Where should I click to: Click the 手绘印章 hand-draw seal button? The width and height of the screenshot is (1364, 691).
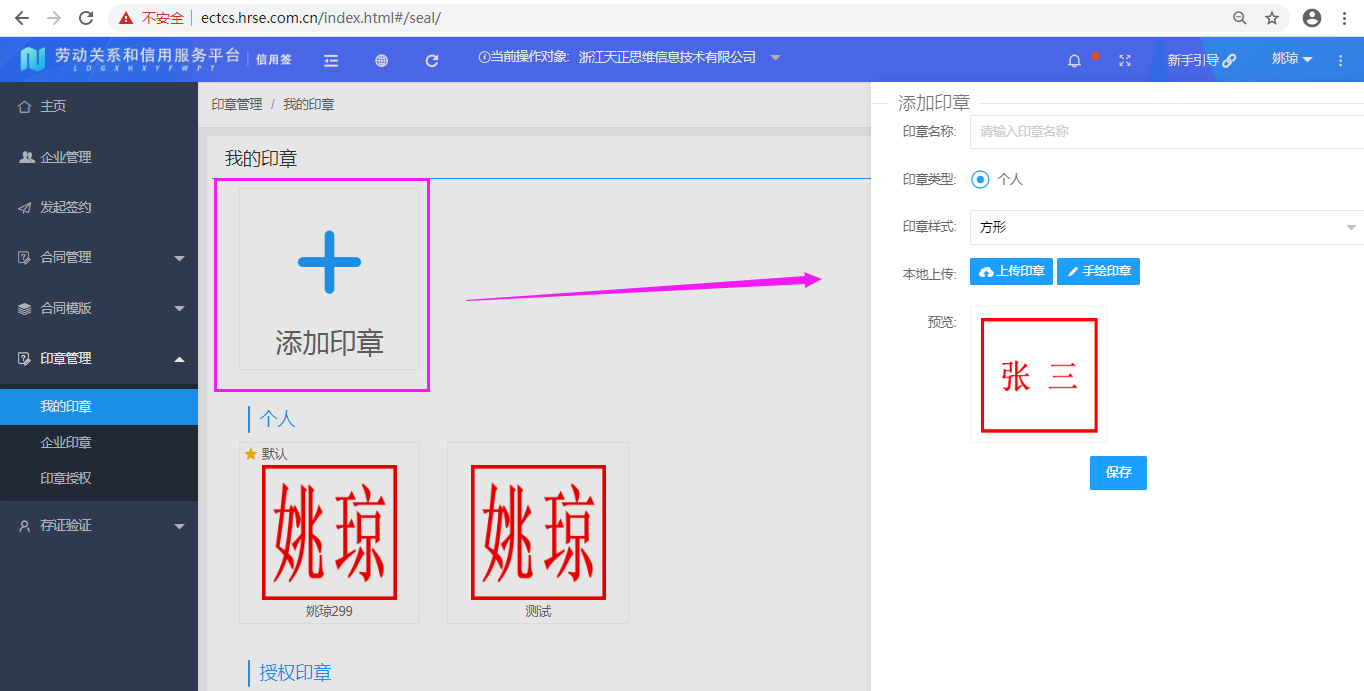pyautogui.click(x=1098, y=271)
